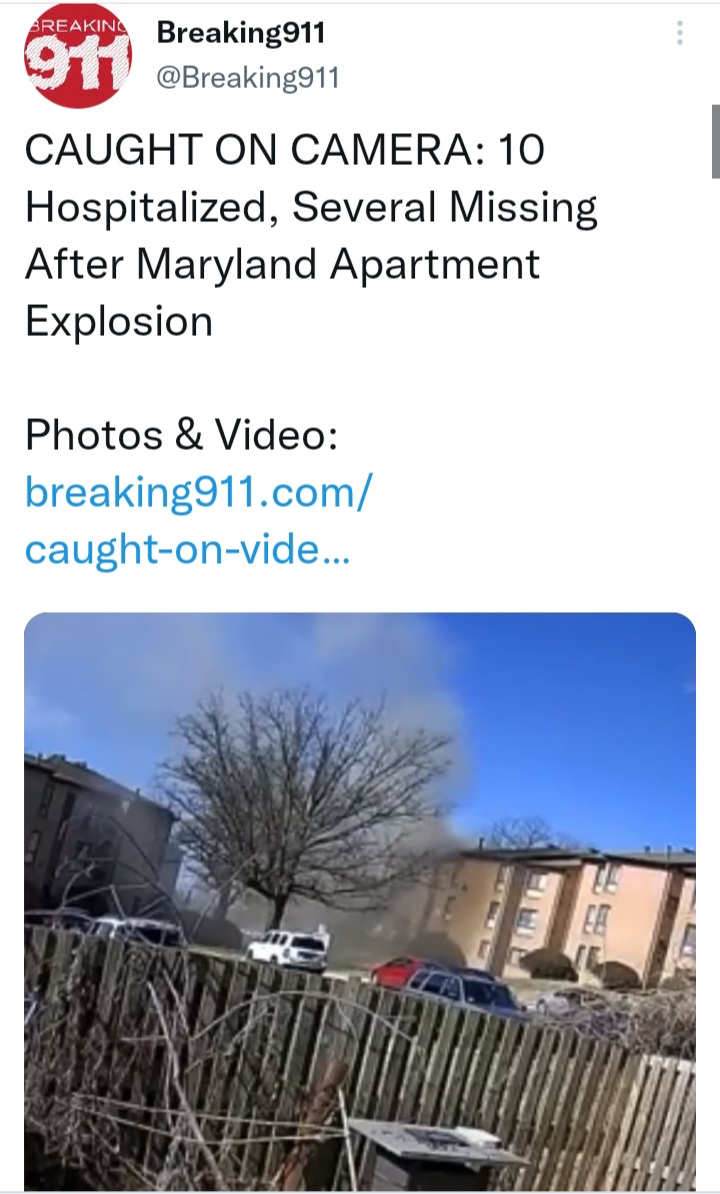The image size is (720, 1194).
Task: Open the apartment explosion image preview
Action: tap(360, 901)
